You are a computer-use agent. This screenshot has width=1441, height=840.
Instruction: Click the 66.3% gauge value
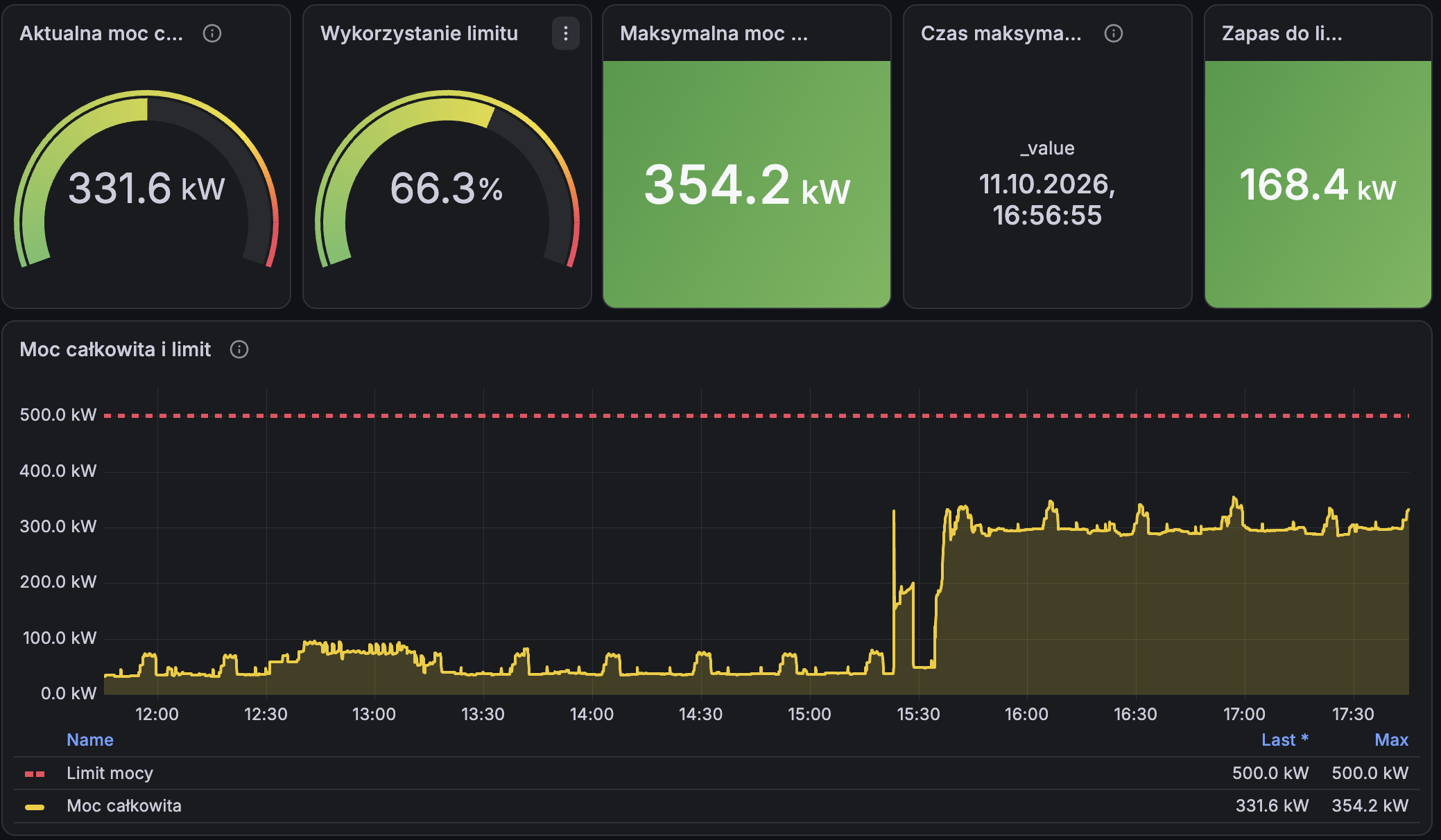(x=447, y=188)
